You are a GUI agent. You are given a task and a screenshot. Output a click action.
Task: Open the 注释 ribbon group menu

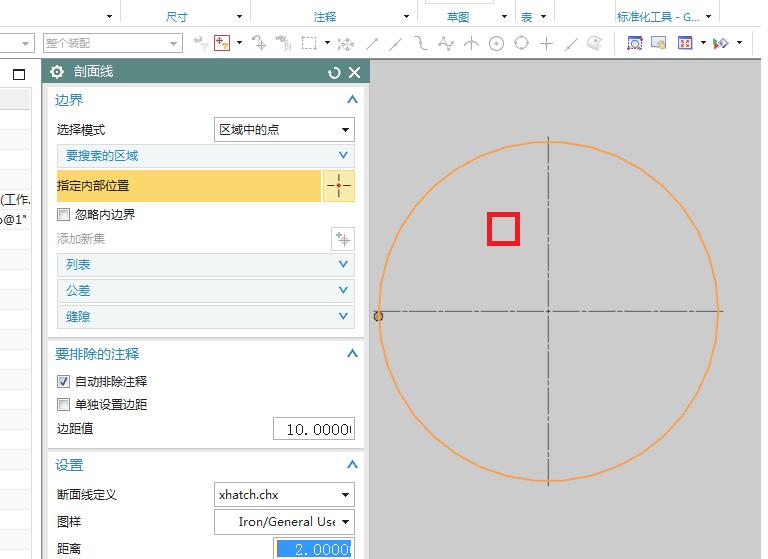pos(407,17)
